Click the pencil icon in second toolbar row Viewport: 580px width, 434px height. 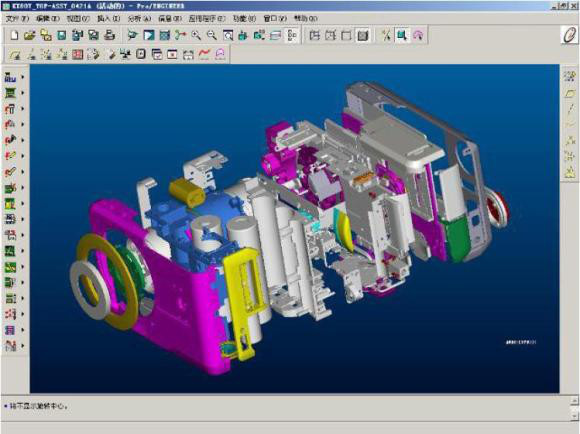[112, 55]
